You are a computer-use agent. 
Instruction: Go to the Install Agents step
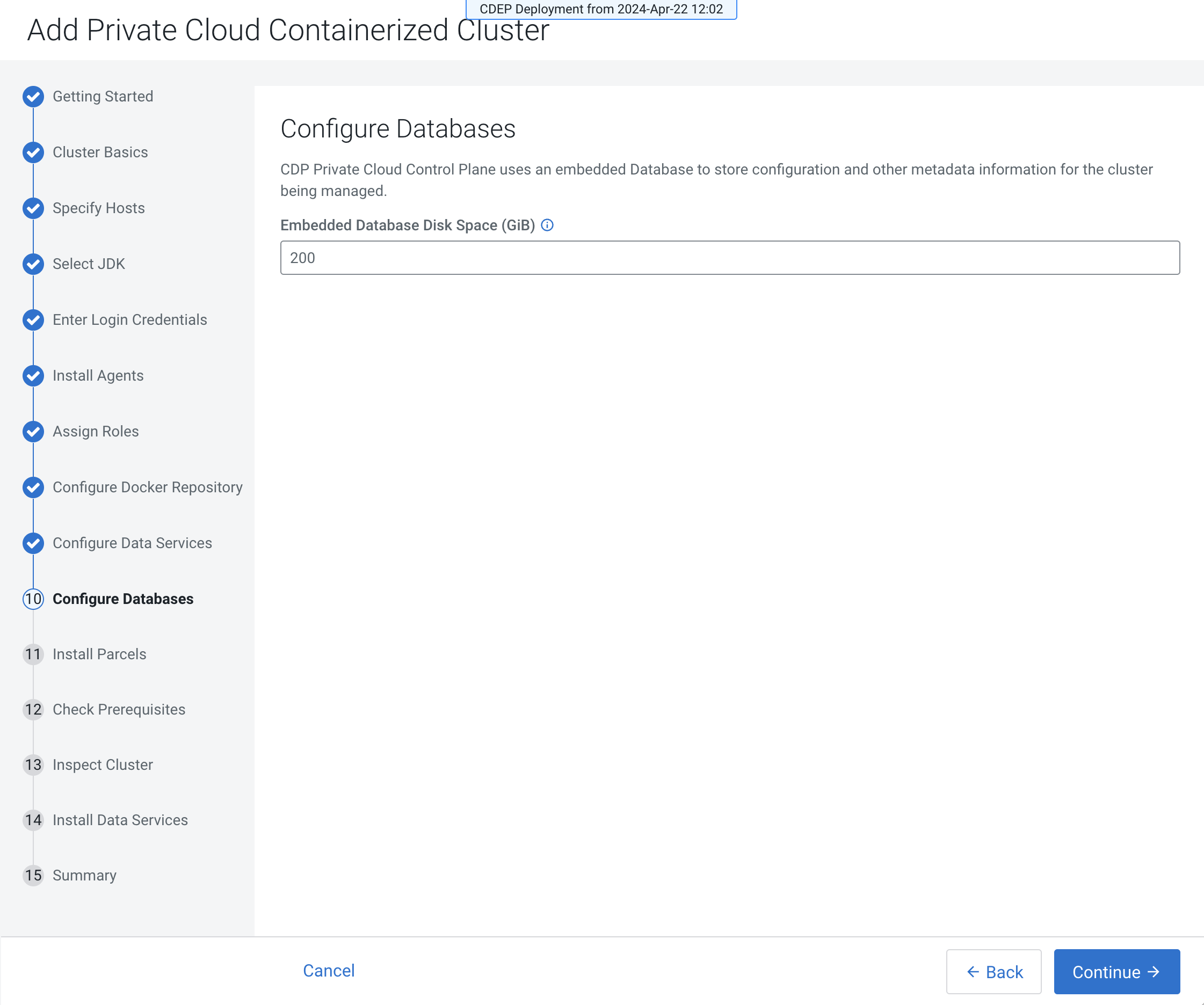click(98, 375)
